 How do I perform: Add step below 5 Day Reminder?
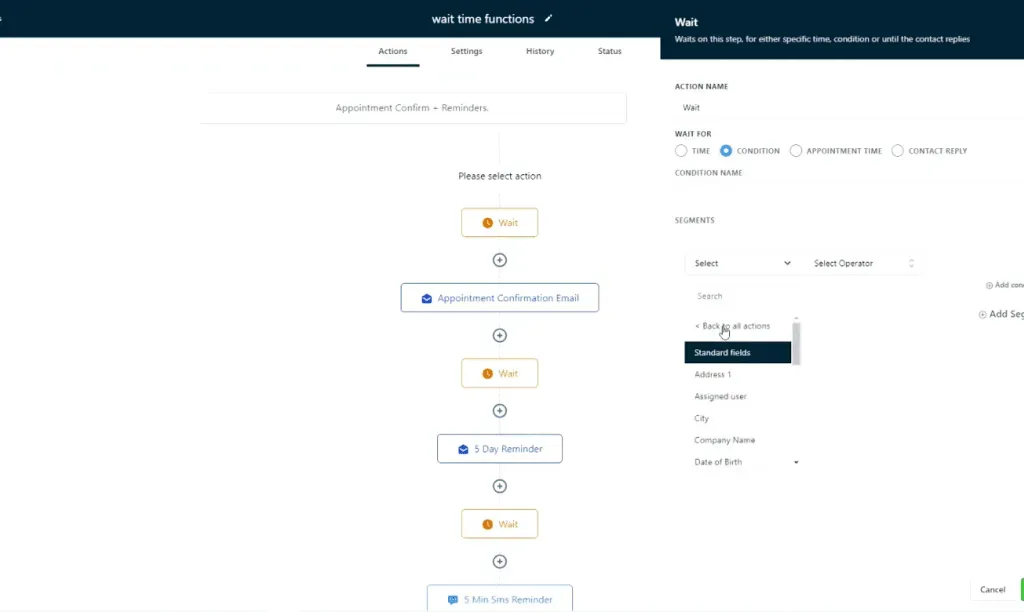click(x=500, y=486)
